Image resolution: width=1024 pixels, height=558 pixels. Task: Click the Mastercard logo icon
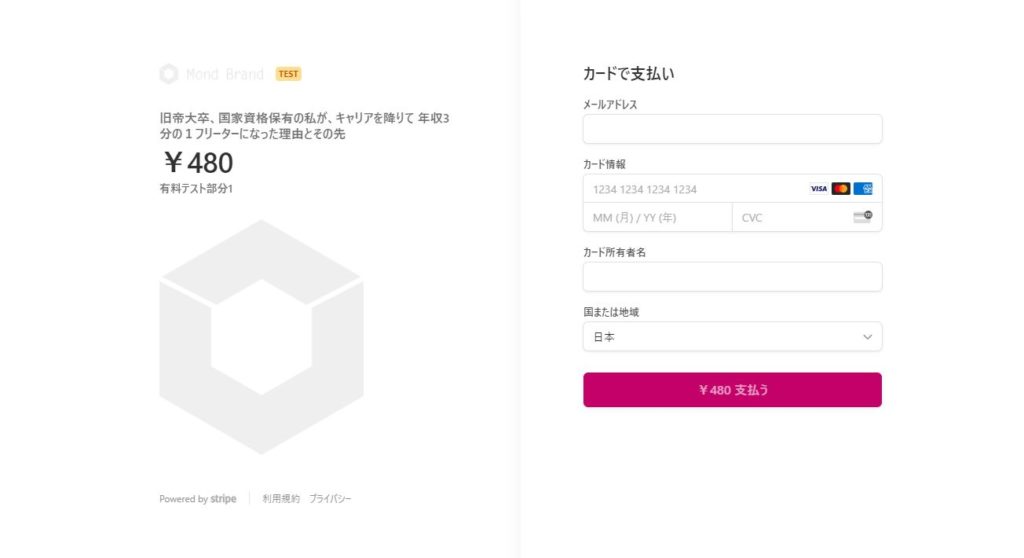click(x=840, y=189)
